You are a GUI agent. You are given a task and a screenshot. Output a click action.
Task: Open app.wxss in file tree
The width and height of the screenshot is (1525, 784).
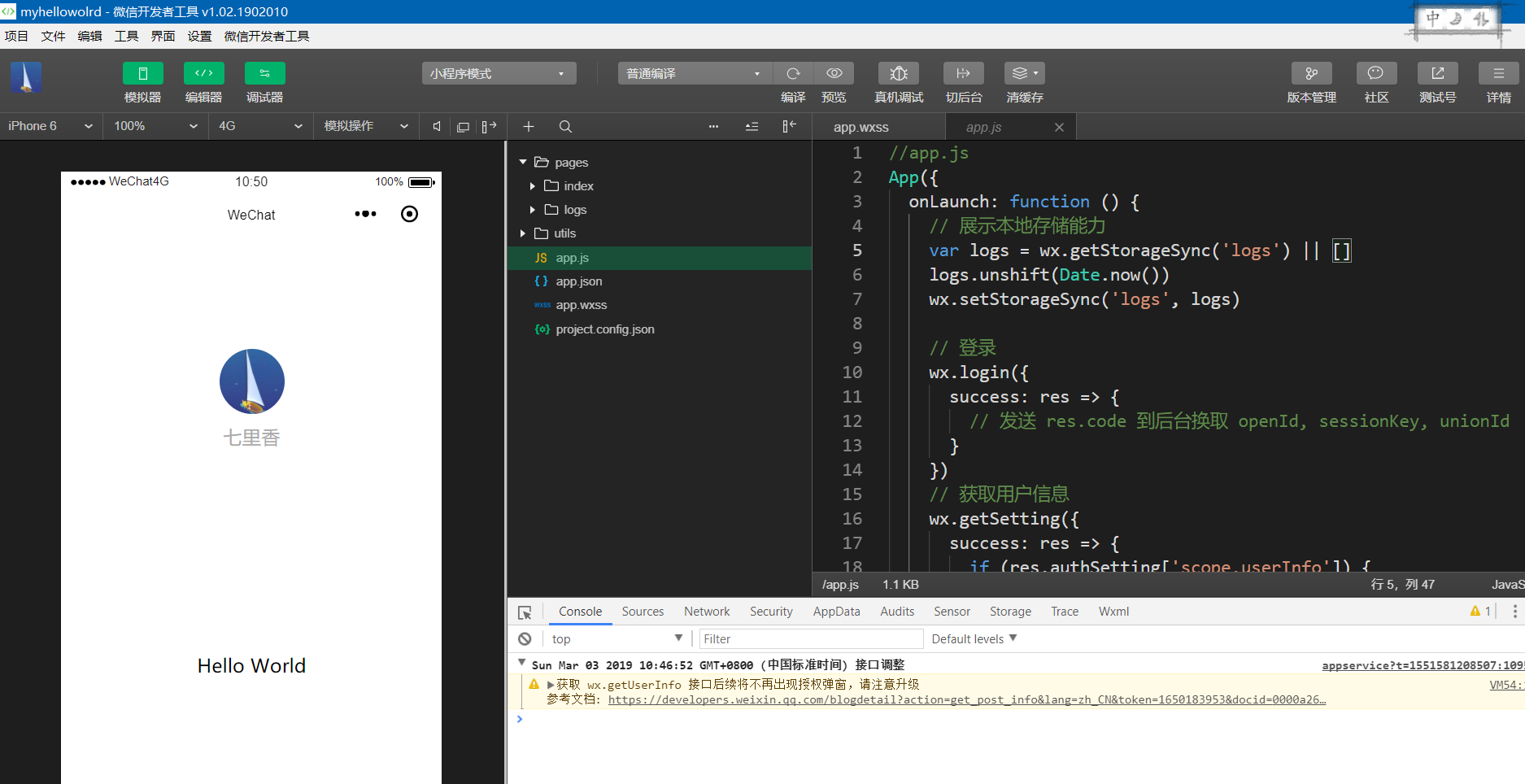point(660,305)
